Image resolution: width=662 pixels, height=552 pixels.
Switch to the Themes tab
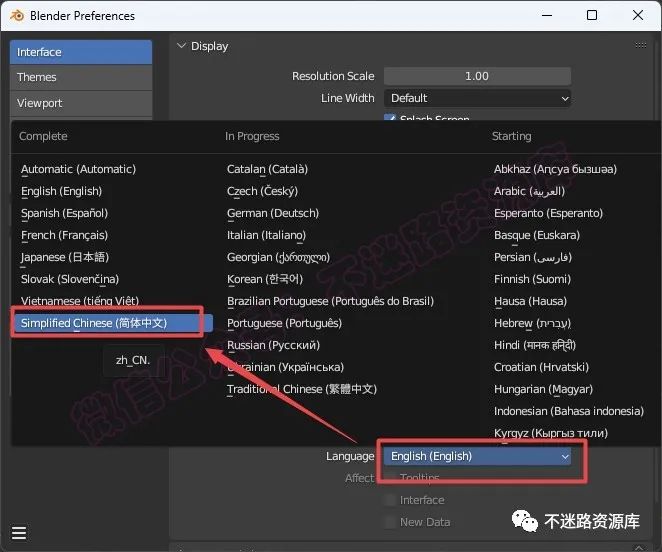click(81, 77)
